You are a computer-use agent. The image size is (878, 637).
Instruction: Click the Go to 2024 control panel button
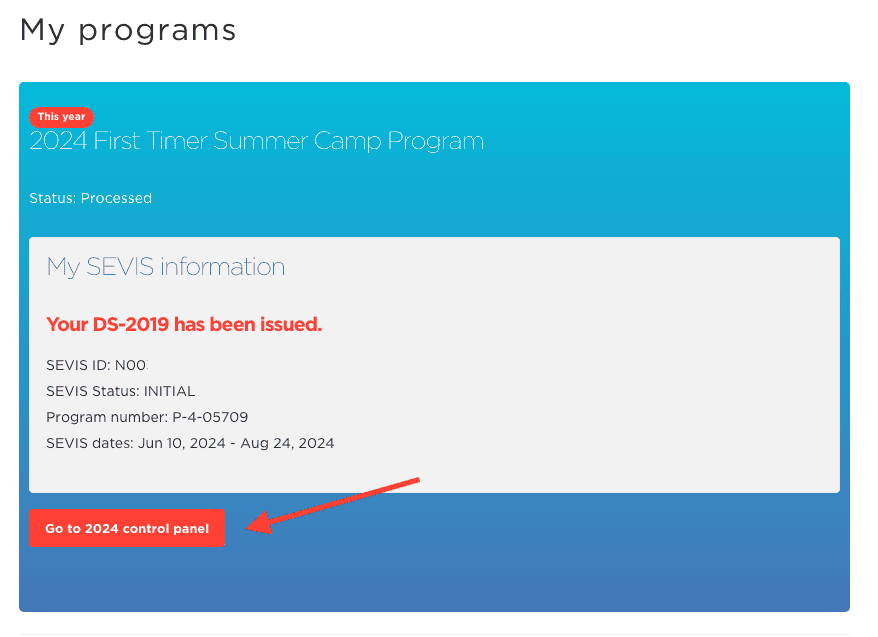pyautogui.click(x=127, y=529)
